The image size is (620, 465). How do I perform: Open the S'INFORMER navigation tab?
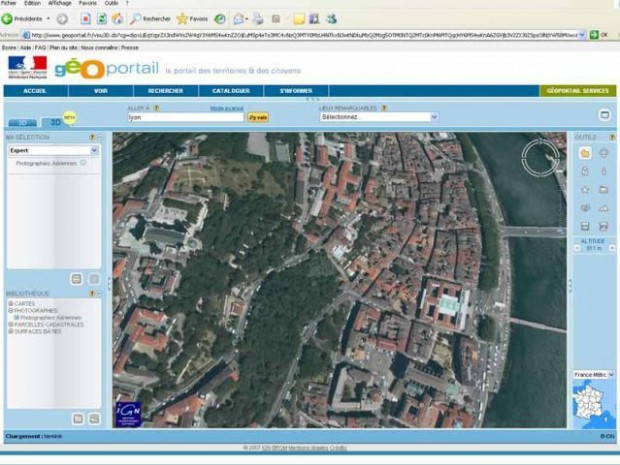point(296,91)
